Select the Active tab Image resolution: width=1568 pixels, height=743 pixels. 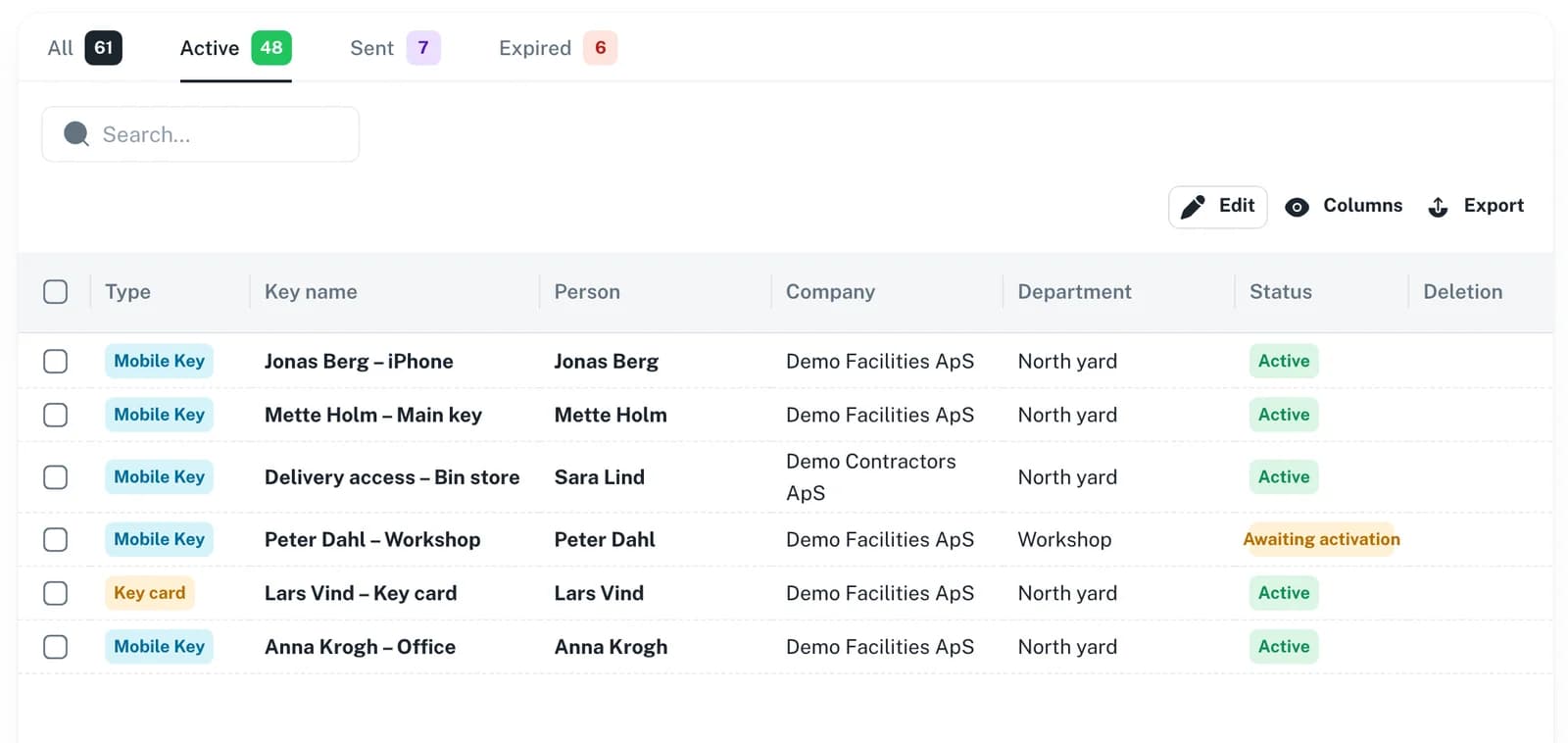(x=235, y=48)
